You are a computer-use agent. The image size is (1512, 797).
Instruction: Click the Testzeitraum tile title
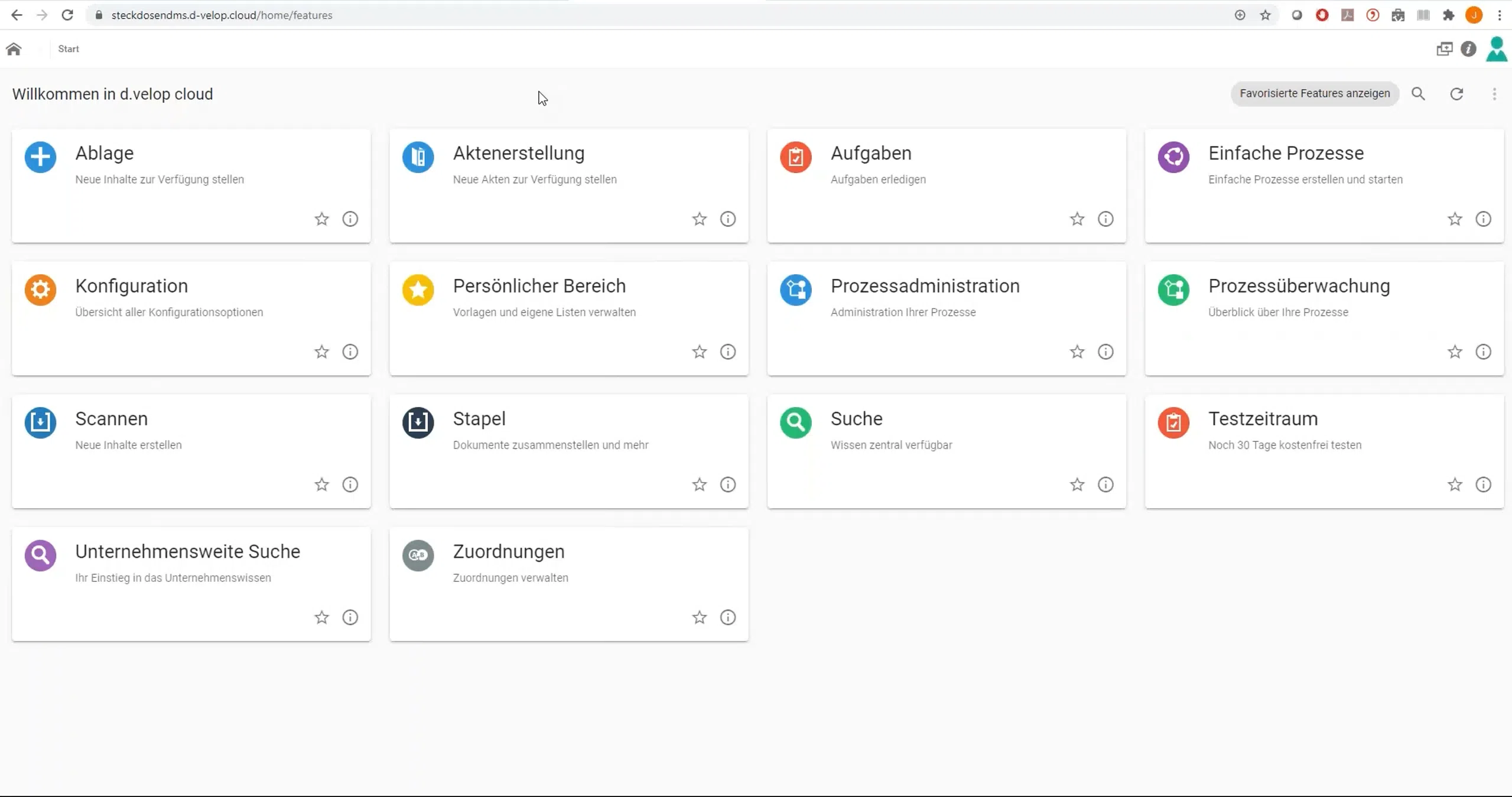point(1263,419)
